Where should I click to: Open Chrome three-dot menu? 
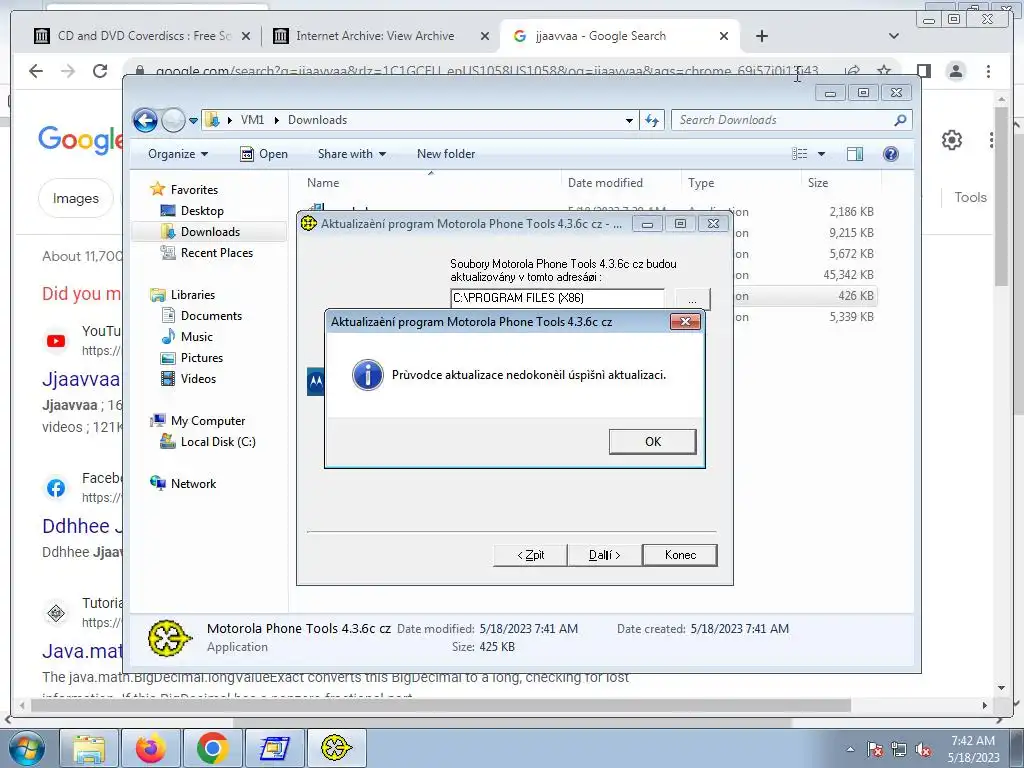988,71
